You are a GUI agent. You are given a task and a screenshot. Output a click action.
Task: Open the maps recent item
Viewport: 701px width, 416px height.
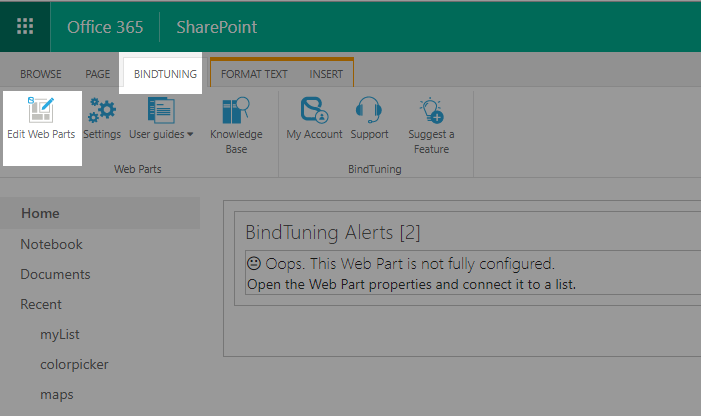[57, 395]
